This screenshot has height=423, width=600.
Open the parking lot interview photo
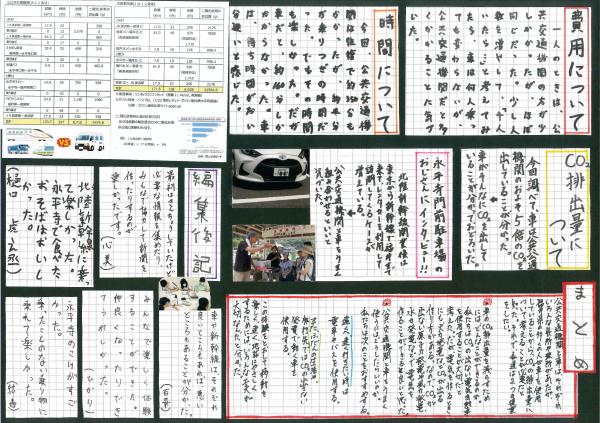tap(274, 253)
